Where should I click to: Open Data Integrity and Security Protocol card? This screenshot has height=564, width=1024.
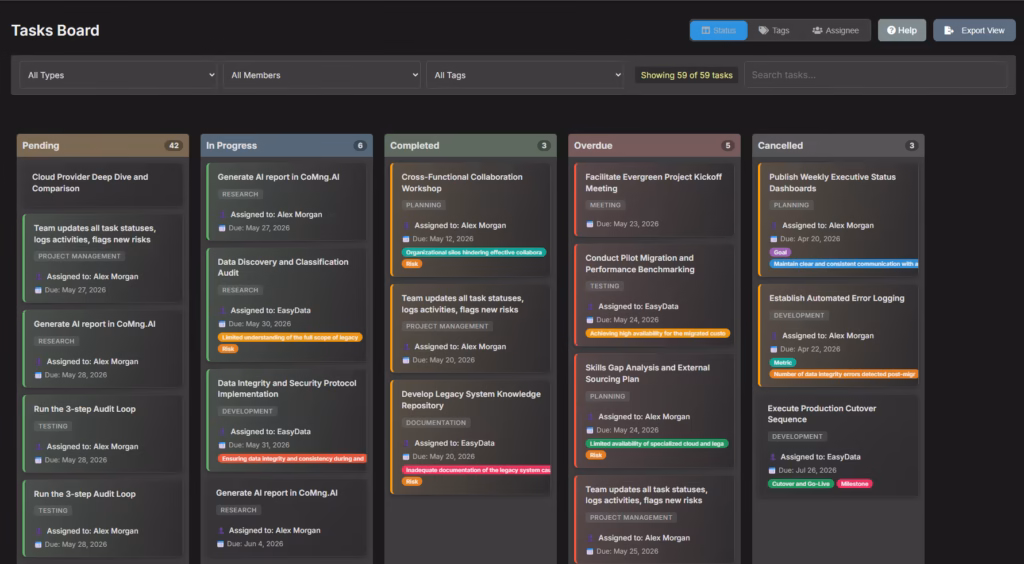[287, 420]
